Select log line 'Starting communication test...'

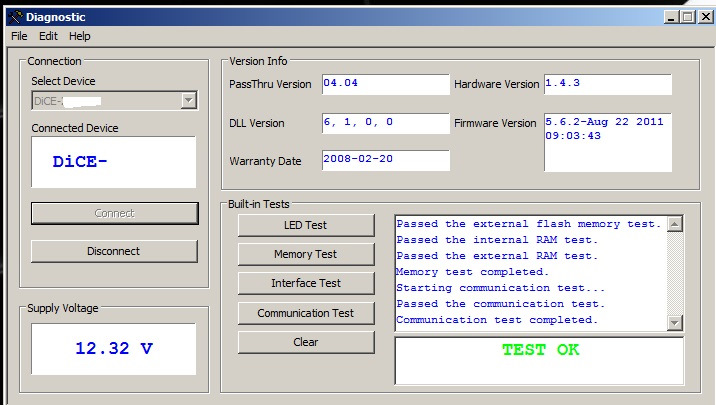click(500, 288)
